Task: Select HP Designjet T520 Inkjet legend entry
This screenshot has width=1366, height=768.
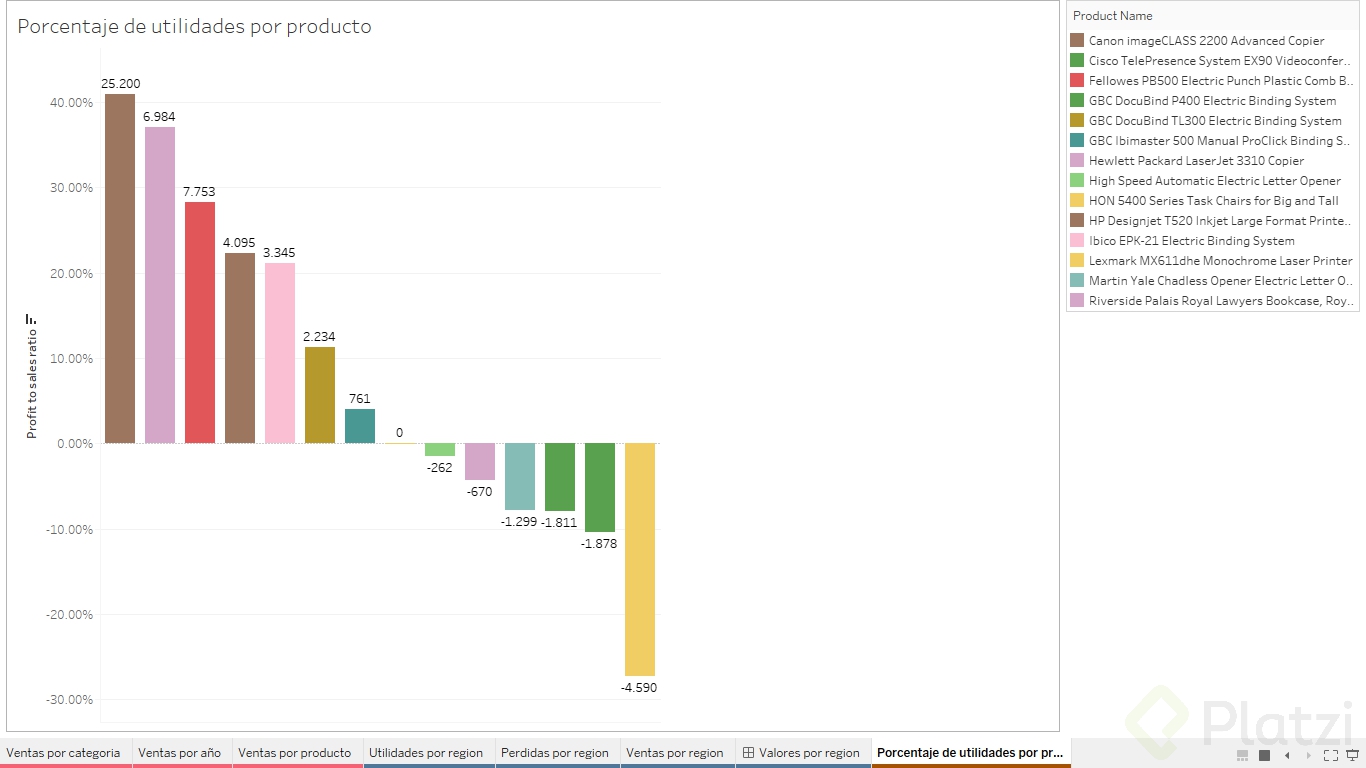Action: (1212, 221)
